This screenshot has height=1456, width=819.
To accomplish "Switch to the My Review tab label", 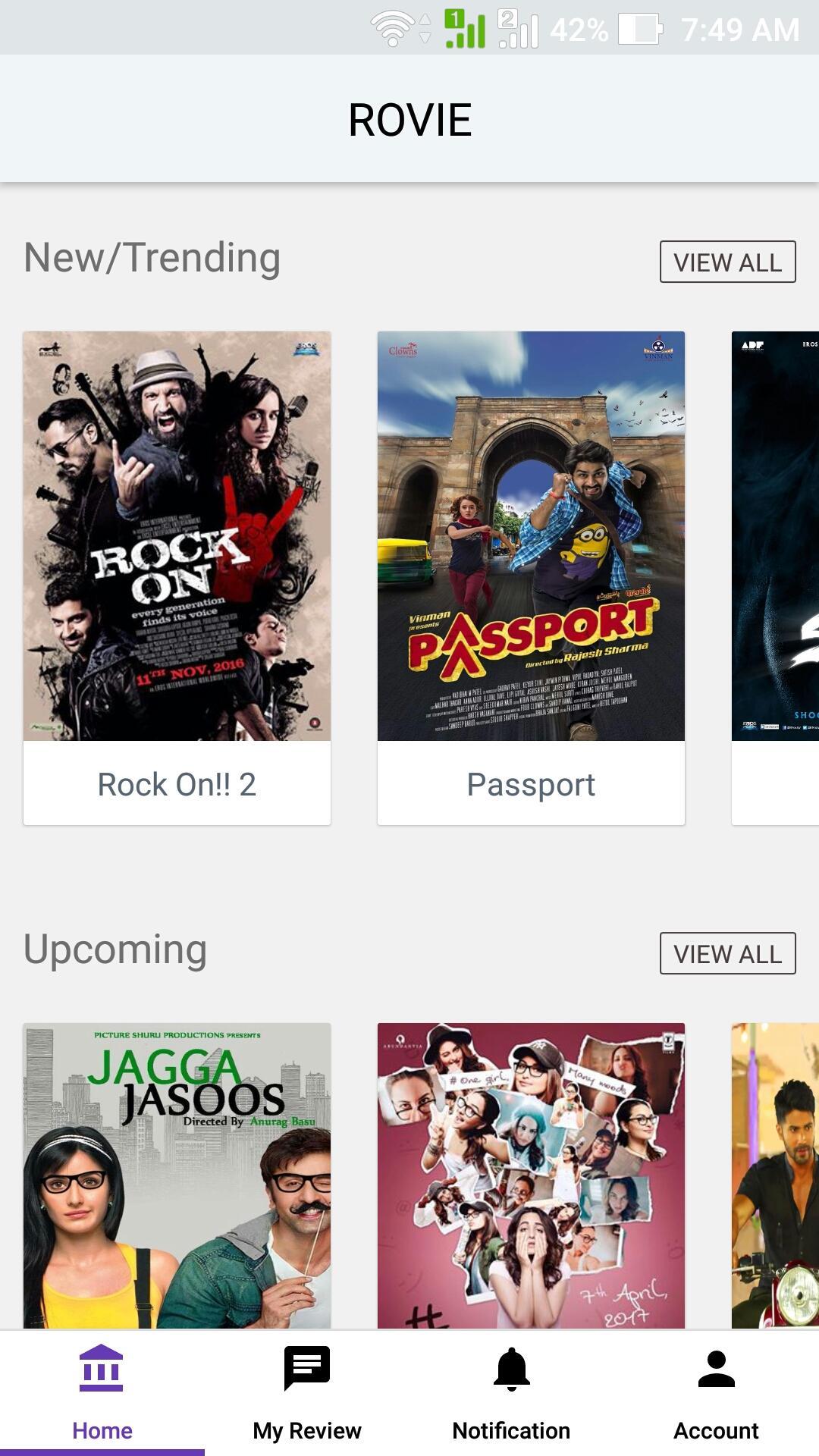I will click(307, 1431).
